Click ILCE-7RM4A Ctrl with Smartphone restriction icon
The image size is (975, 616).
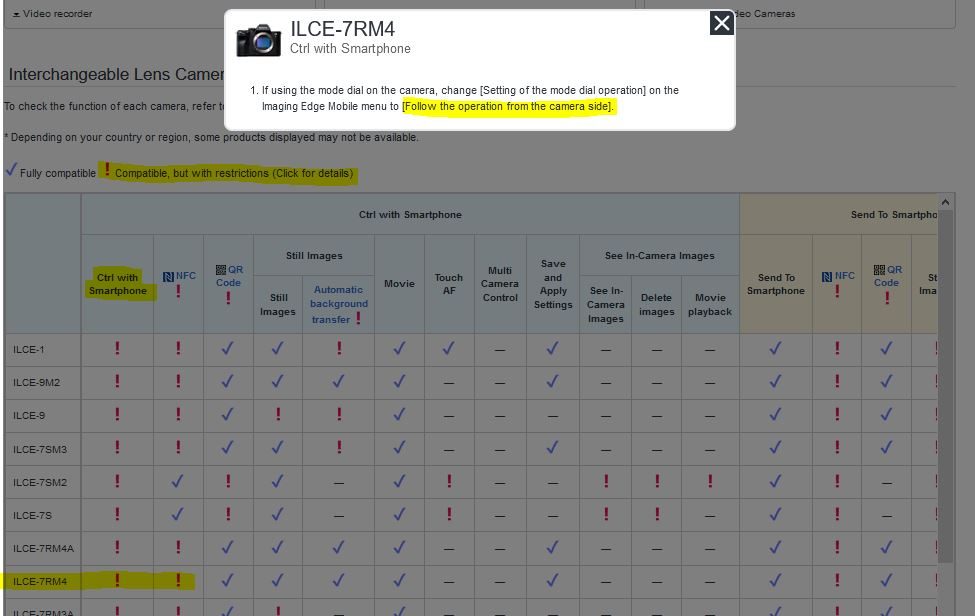(117, 547)
